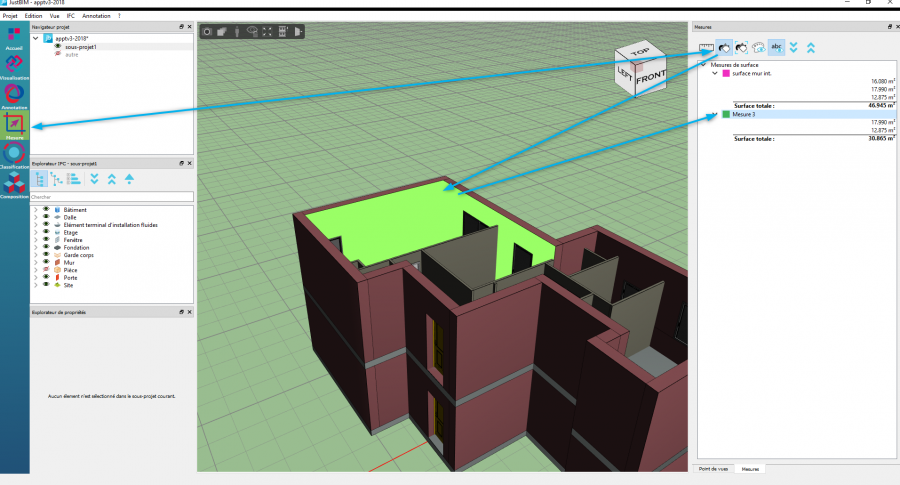Click the storey selection icon in viewport toolbar
The image size is (900, 485).
(x=282, y=32)
